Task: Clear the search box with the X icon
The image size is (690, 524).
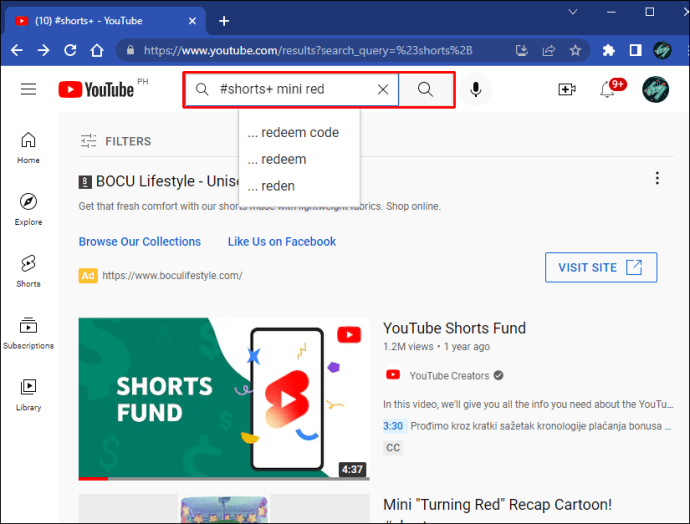Action: 383,89
